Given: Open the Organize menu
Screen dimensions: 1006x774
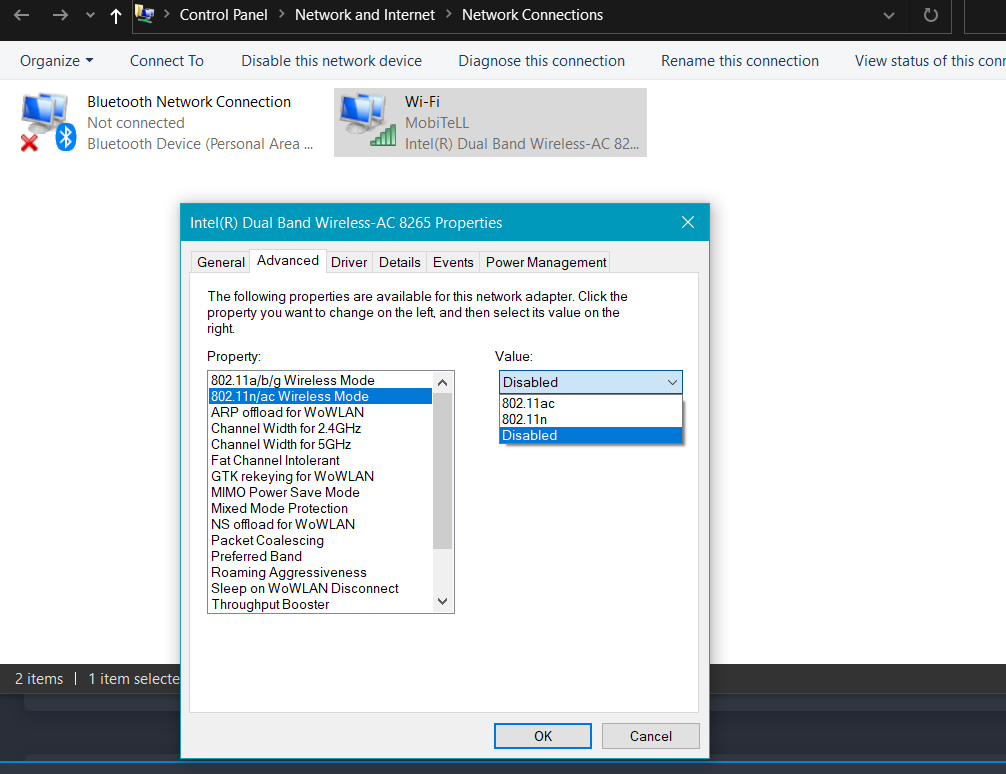Looking at the screenshot, I should point(56,61).
